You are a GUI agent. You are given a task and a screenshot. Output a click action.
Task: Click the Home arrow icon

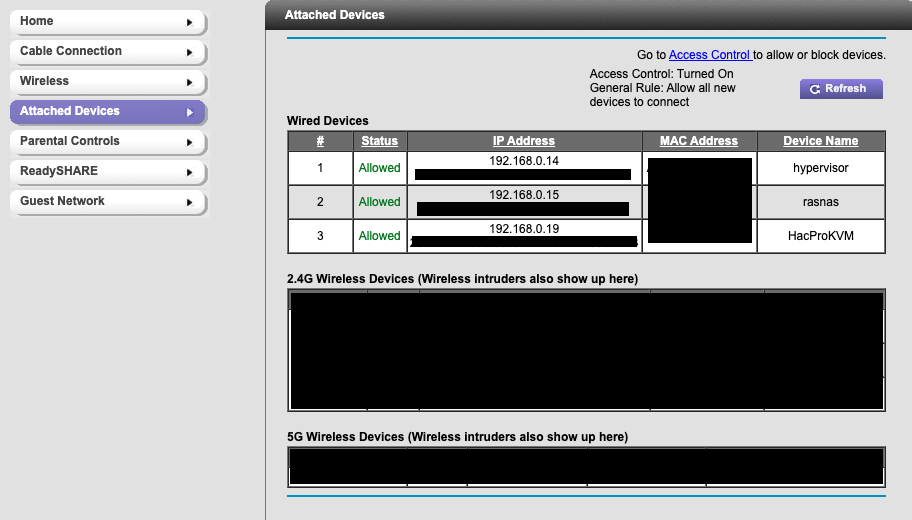tap(189, 22)
